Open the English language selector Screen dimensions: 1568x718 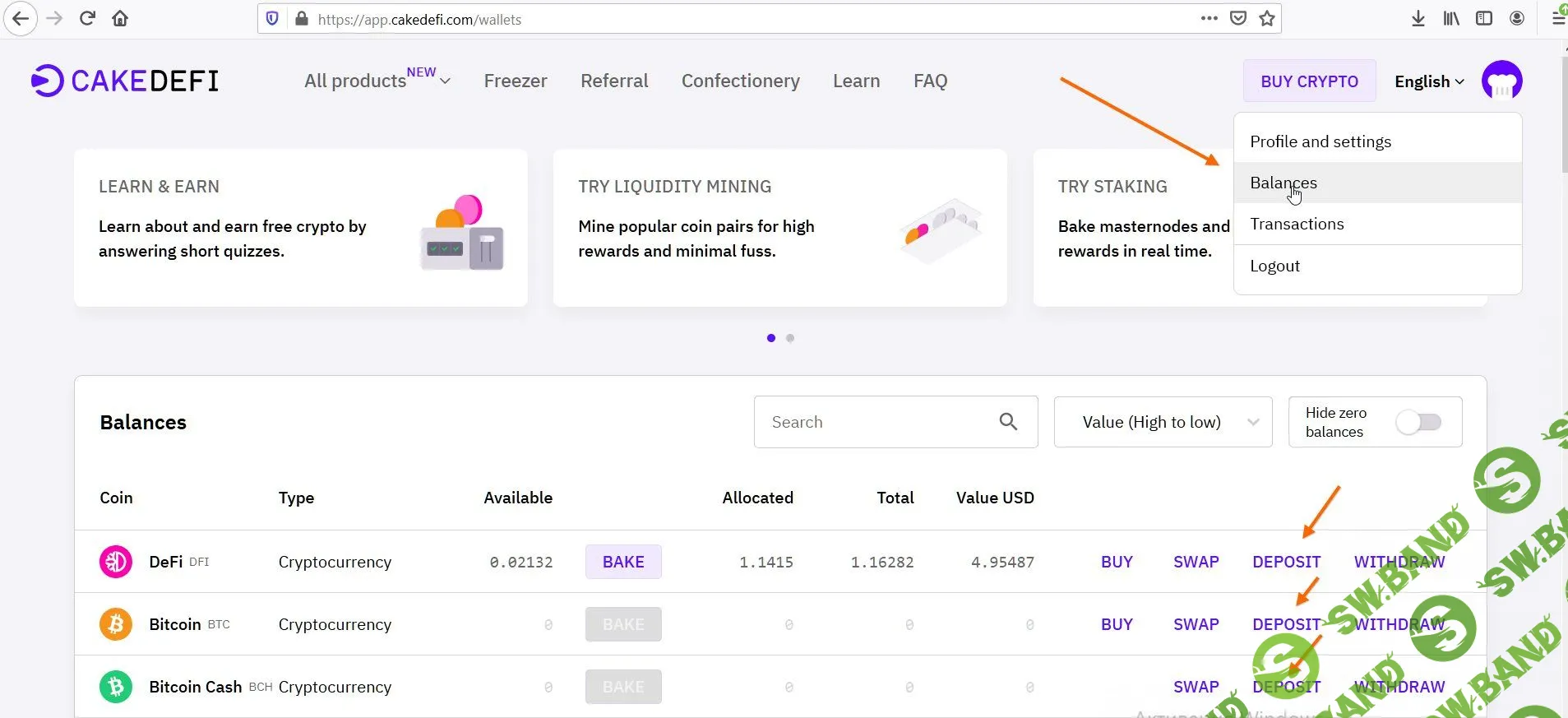(x=1429, y=81)
